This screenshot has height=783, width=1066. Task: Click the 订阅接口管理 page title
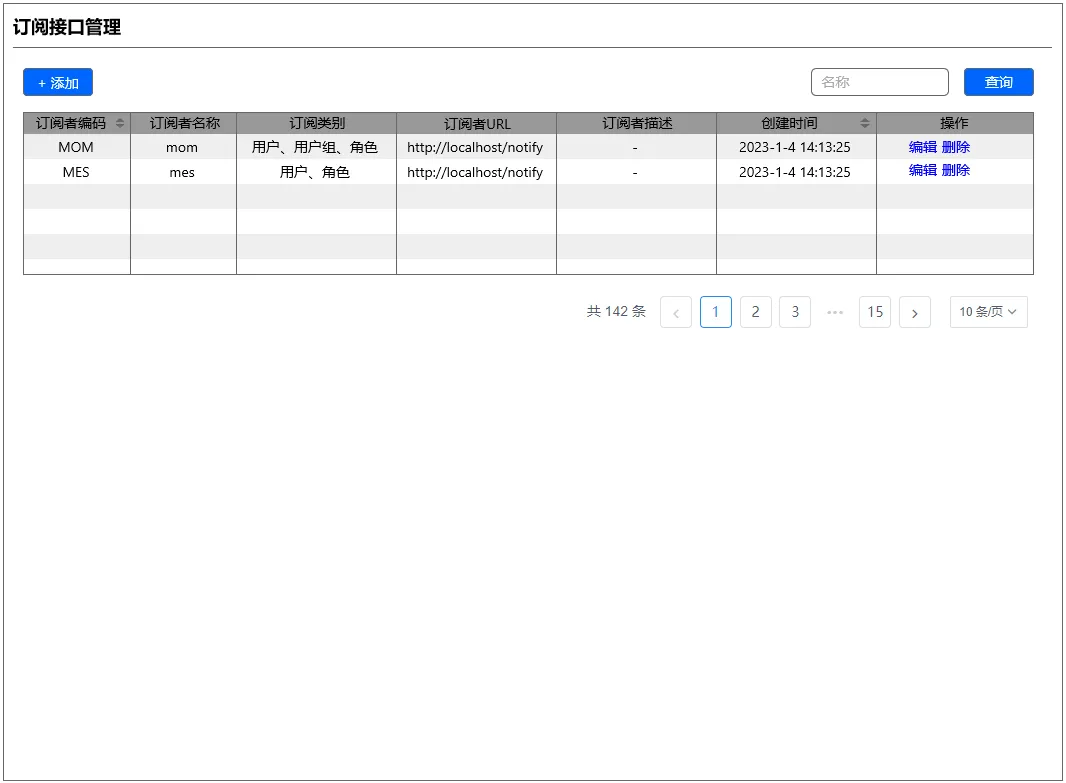[x=67, y=27]
